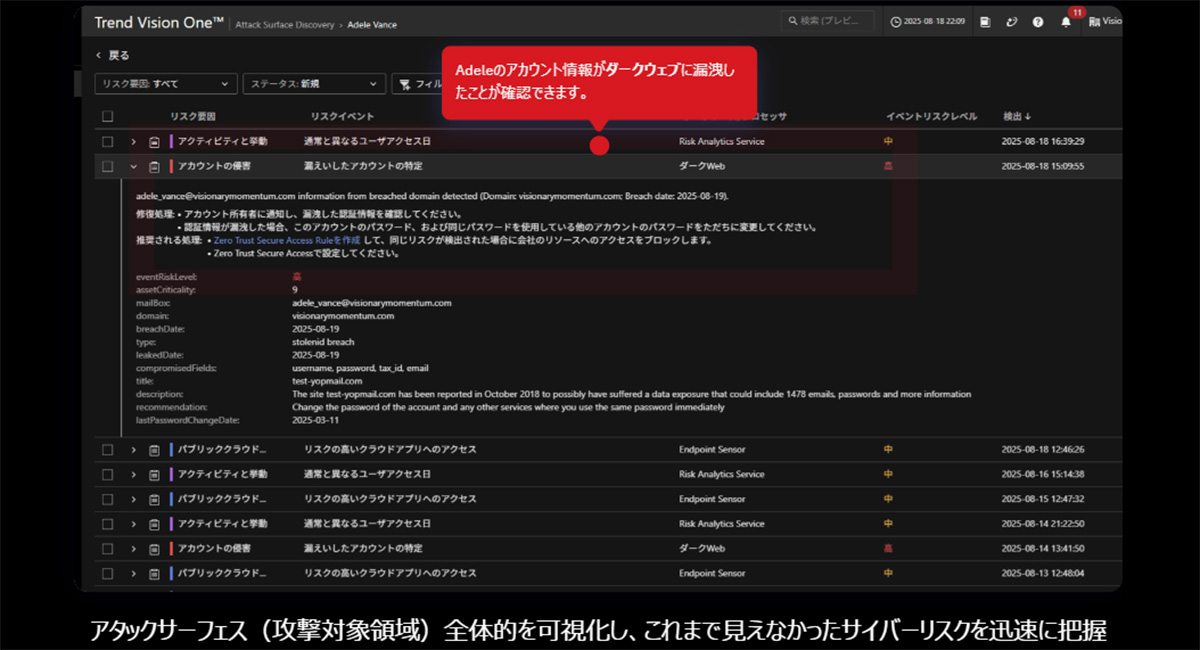Click the clipboard icon in the 08-15 12:47:32 row
The width and height of the screenshot is (1200, 650).
point(155,499)
